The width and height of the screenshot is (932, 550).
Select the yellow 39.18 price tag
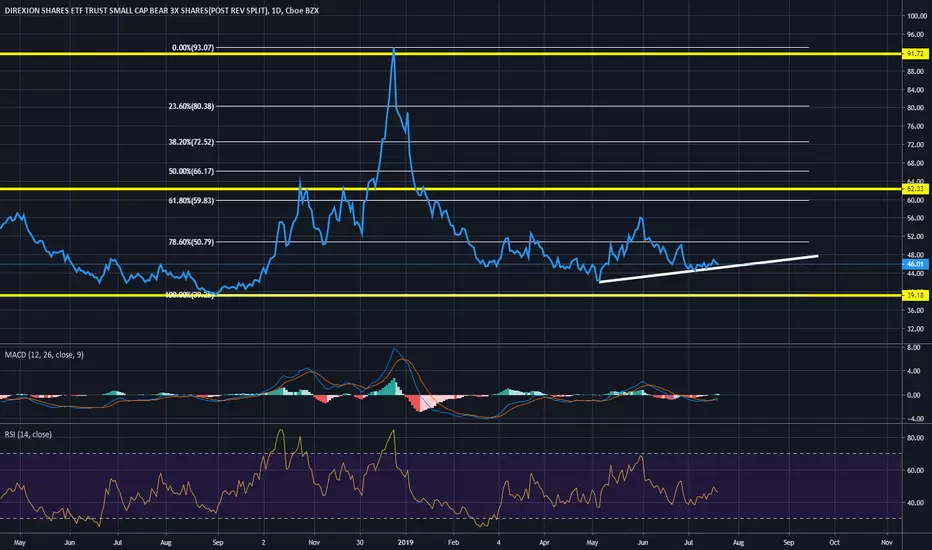tap(915, 295)
